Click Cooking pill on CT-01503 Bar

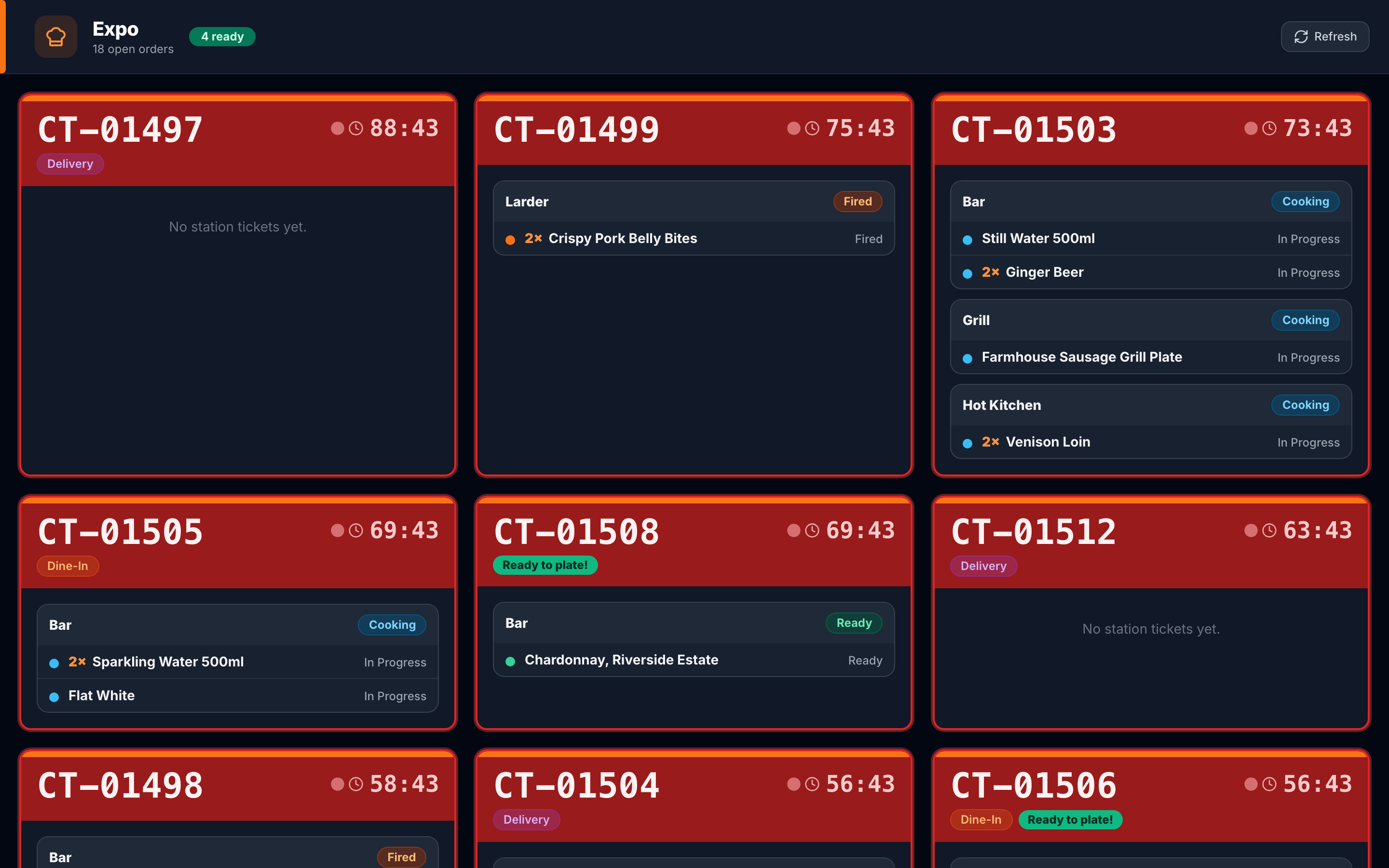pos(1305,202)
